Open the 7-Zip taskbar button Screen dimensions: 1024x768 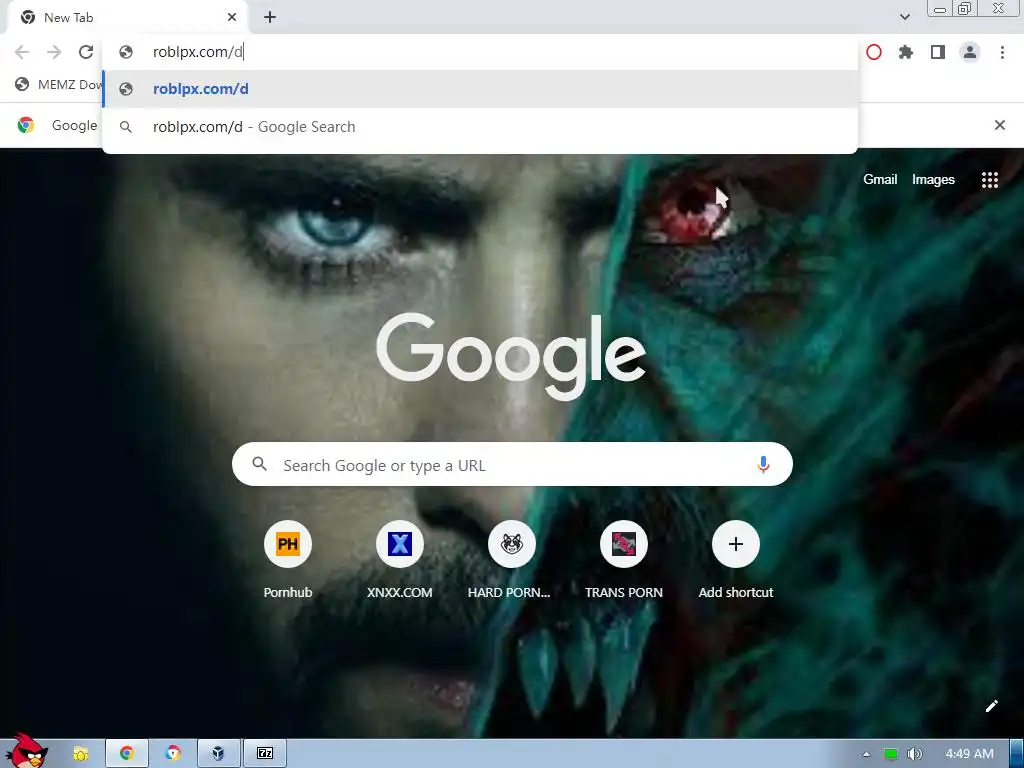click(264, 753)
